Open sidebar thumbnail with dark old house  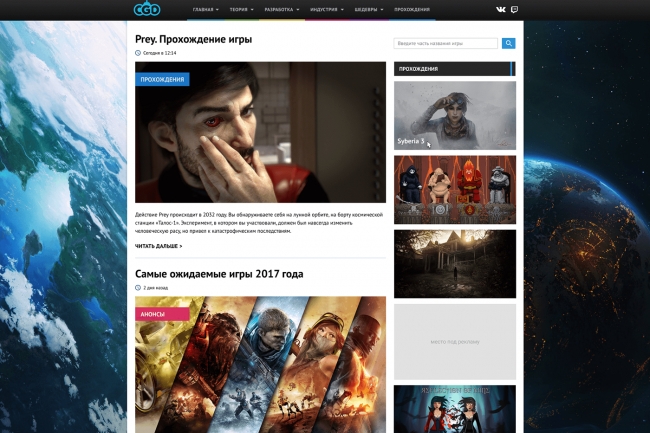pos(455,264)
